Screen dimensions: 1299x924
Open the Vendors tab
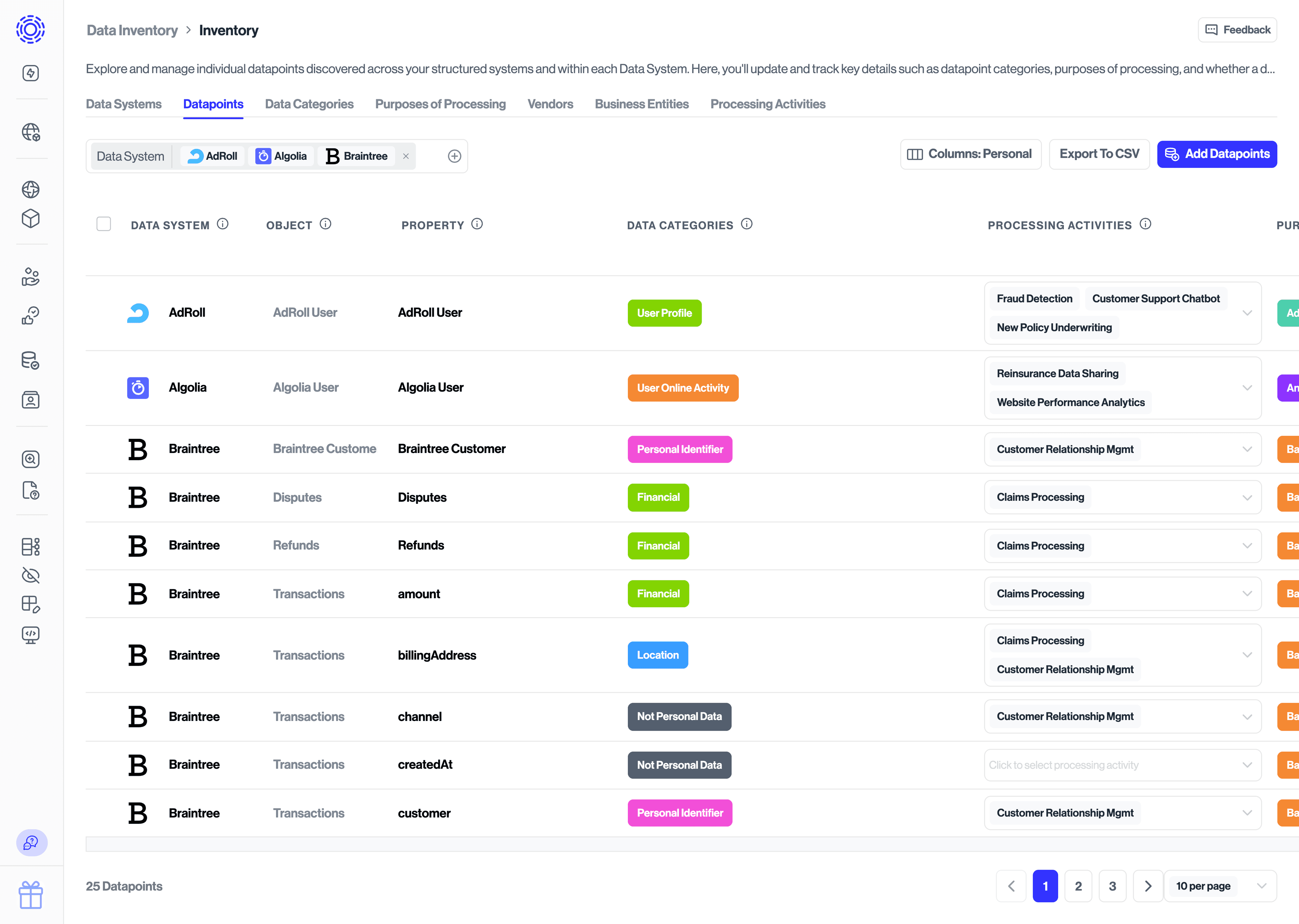pyautogui.click(x=550, y=104)
